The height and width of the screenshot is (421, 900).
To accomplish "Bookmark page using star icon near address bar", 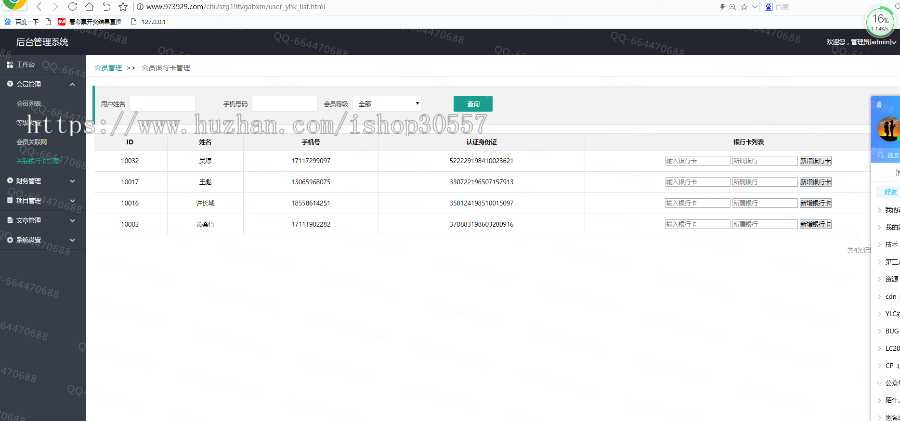I will (123, 7).
